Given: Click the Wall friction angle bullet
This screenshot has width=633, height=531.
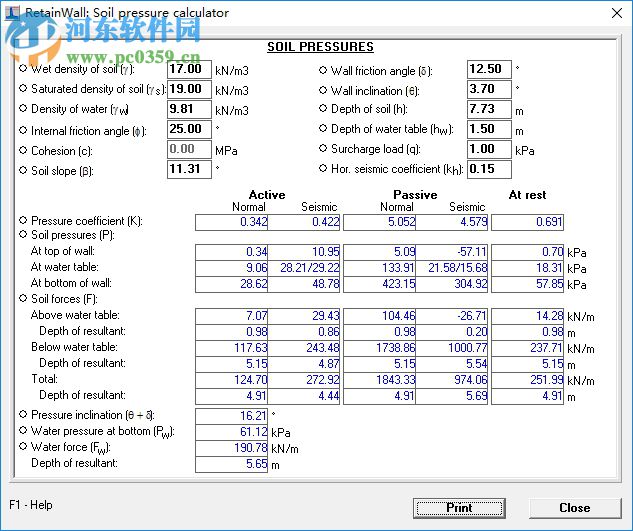Looking at the screenshot, I should tap(323, 70).
